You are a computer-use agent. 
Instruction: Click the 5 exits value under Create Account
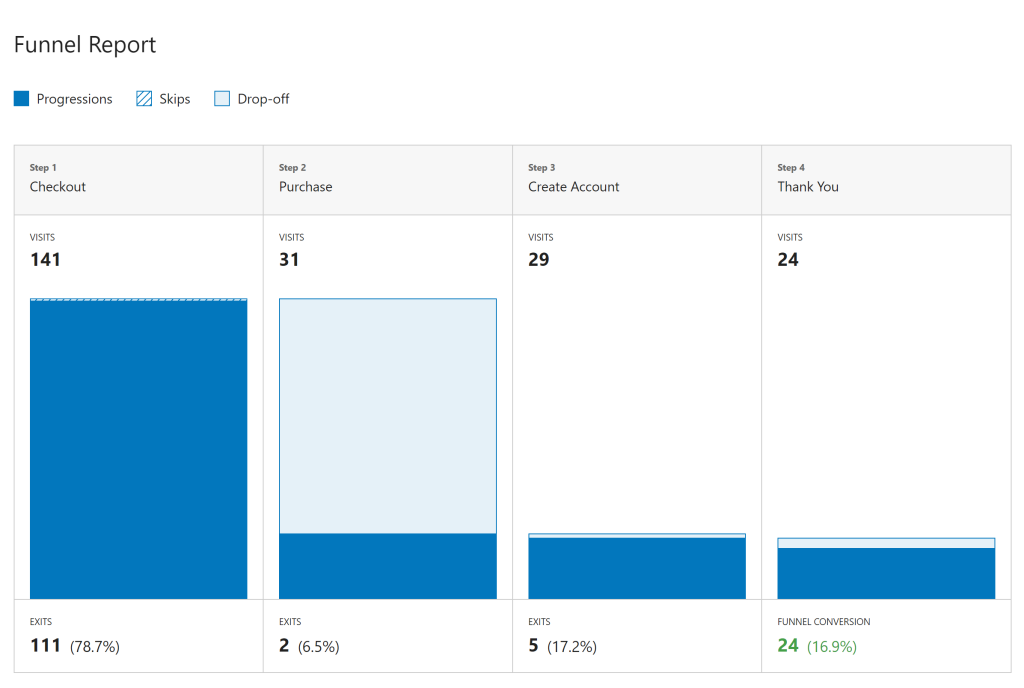tap(534, 646)
